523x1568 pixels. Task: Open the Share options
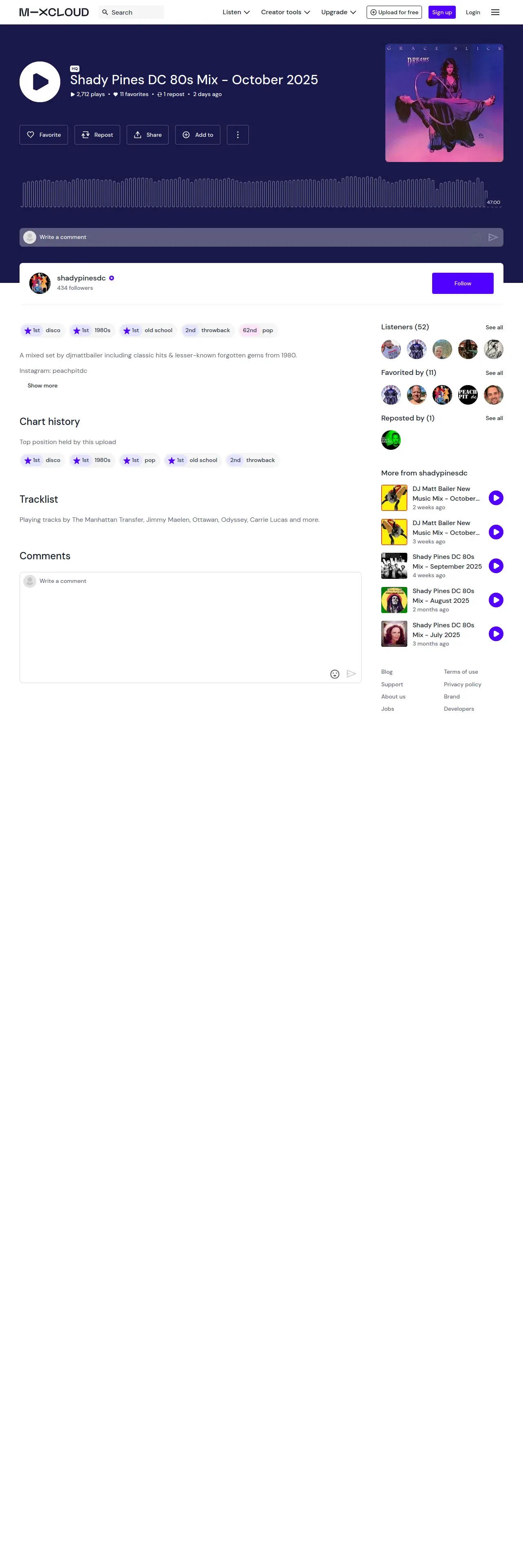pos(148,134)
